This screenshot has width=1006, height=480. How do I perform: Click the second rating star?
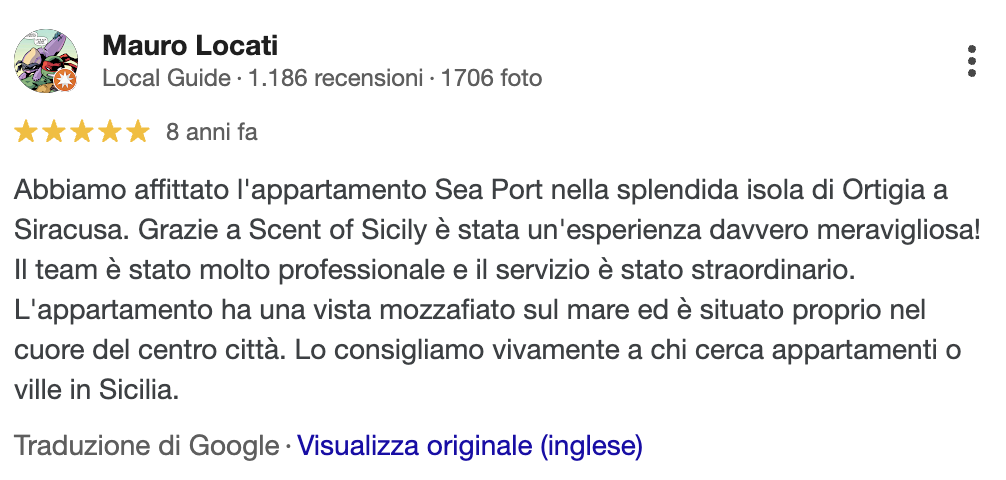pos(54,132)
